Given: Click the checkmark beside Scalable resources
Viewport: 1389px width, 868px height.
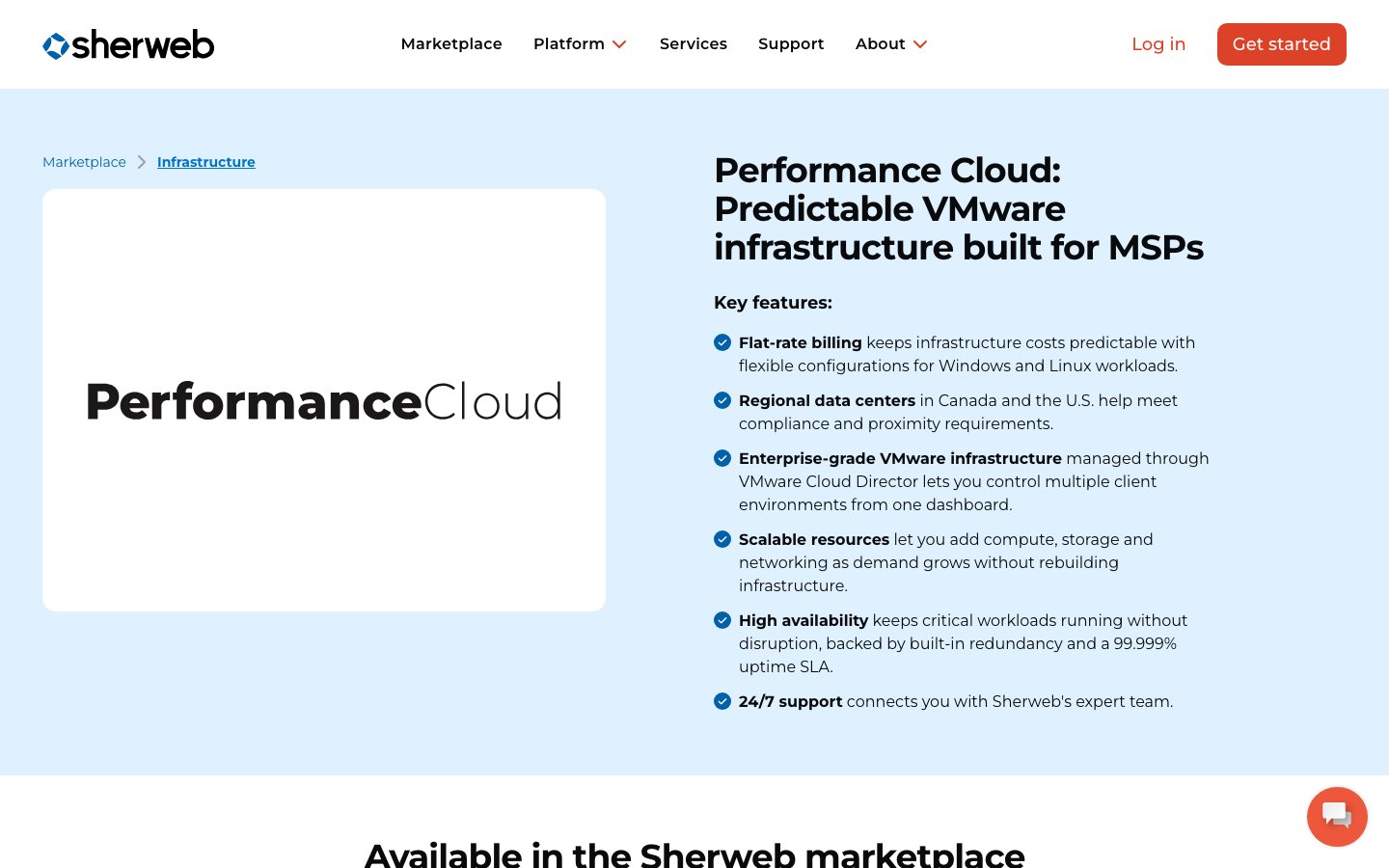Looking at the screenshot, I should tap(722, 539).
